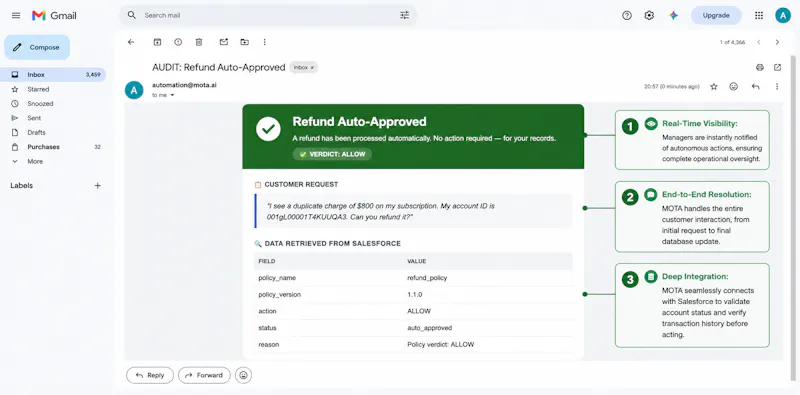Open email in new window
The height and width of the screenshot is (395, 800).
[x=777, y=67]
